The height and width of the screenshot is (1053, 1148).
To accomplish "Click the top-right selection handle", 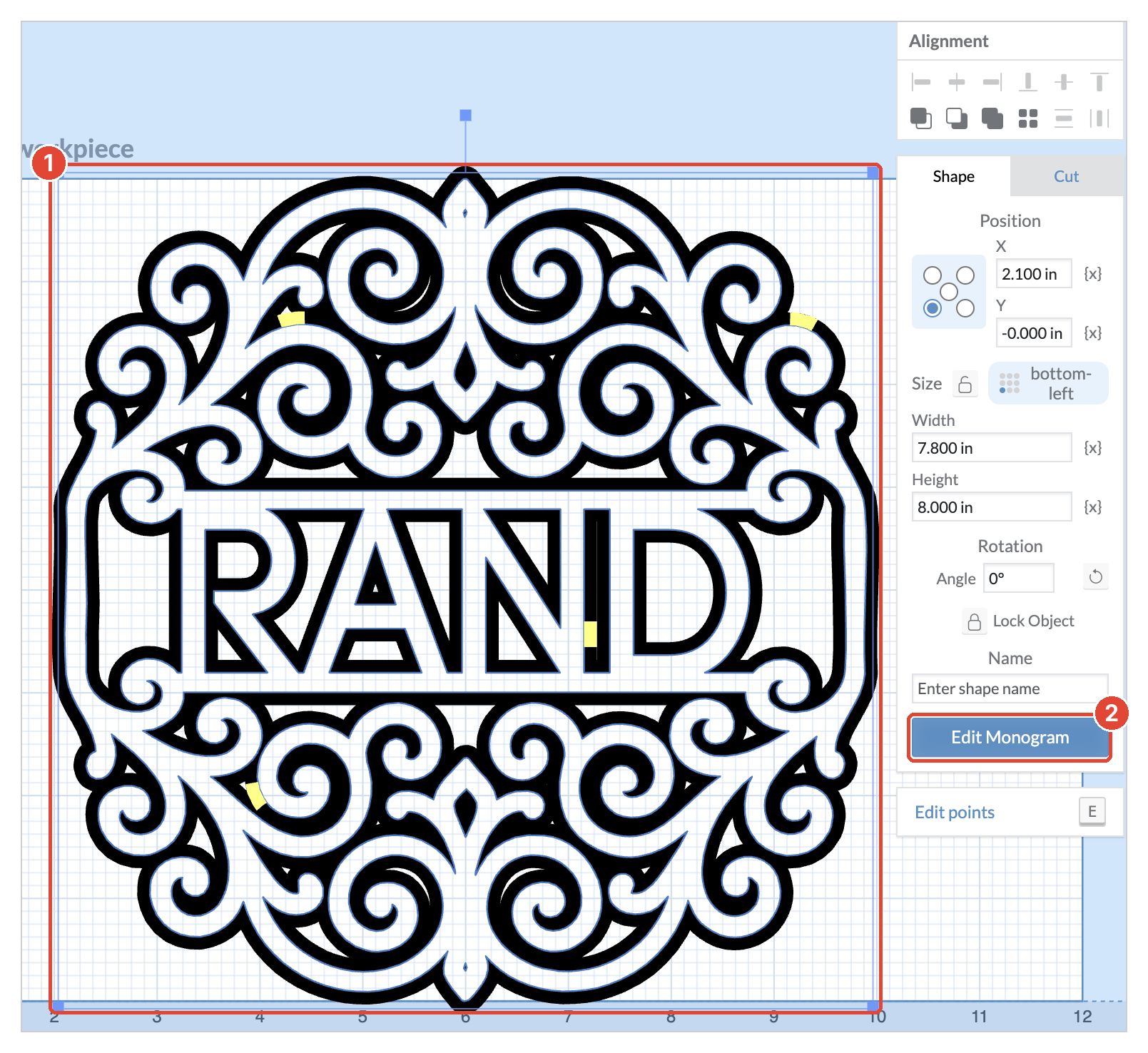I will [x=873, y=172].
